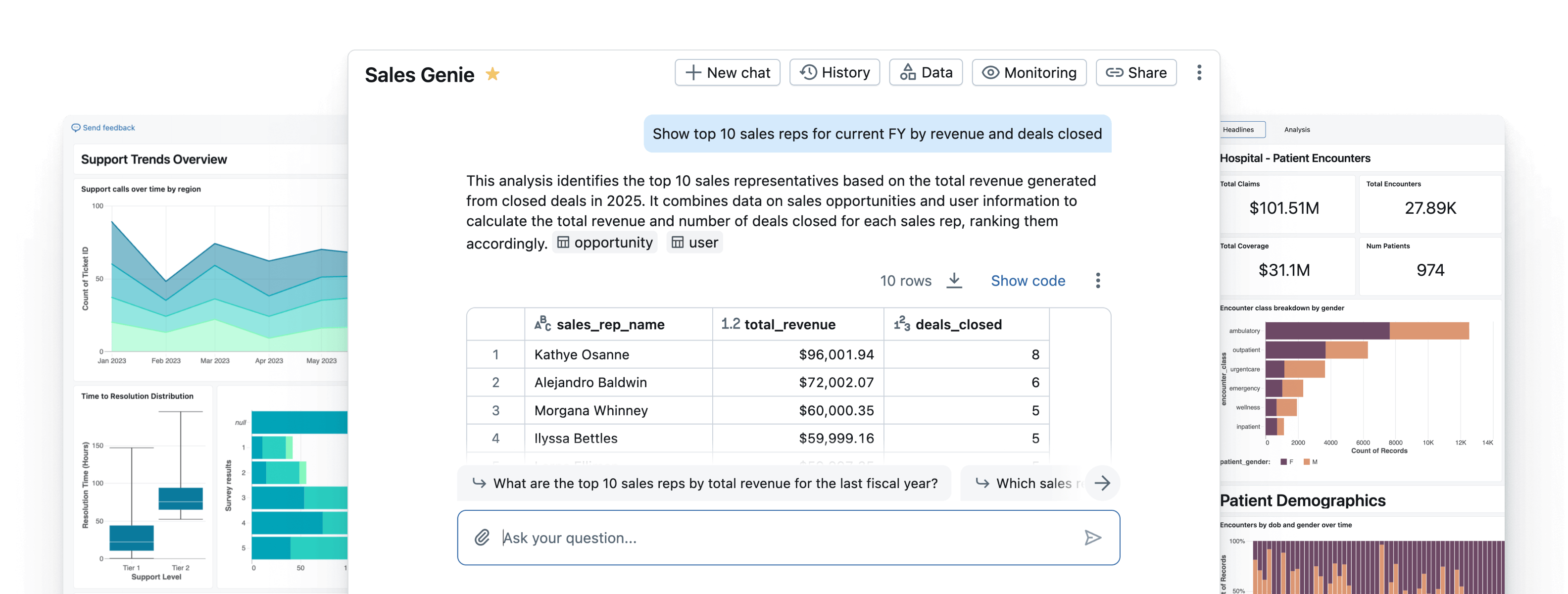The width and height of the screenshot is (1568, 594).
Task: Share this Sales Genie chat
Action: point(1136,72)
